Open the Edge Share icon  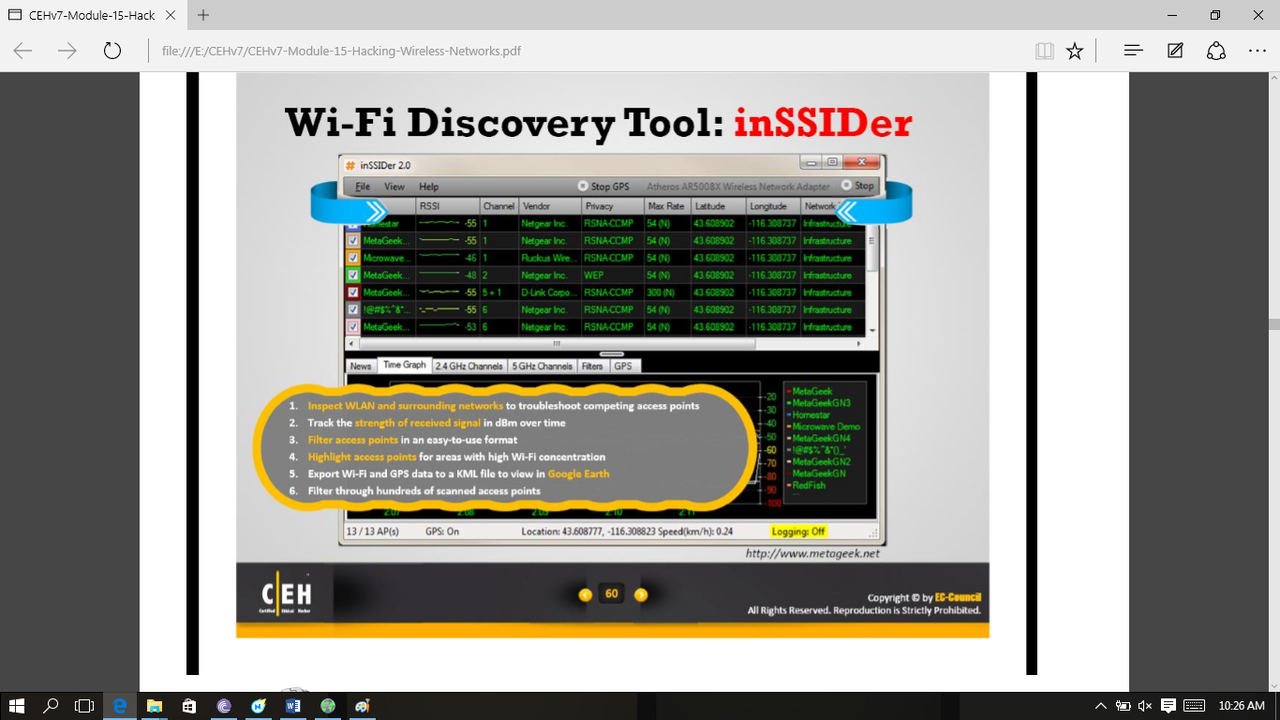click(1216, 50)
